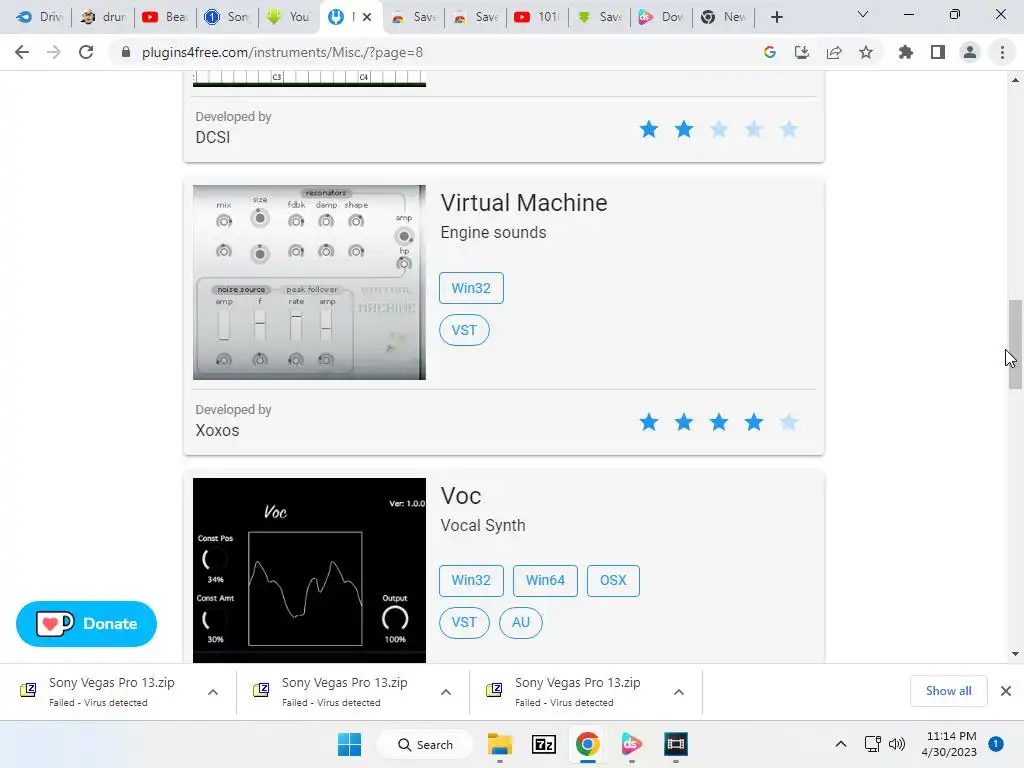Go forward in browser history
This screenshot has height=768, width=1024.
[54, 52]
